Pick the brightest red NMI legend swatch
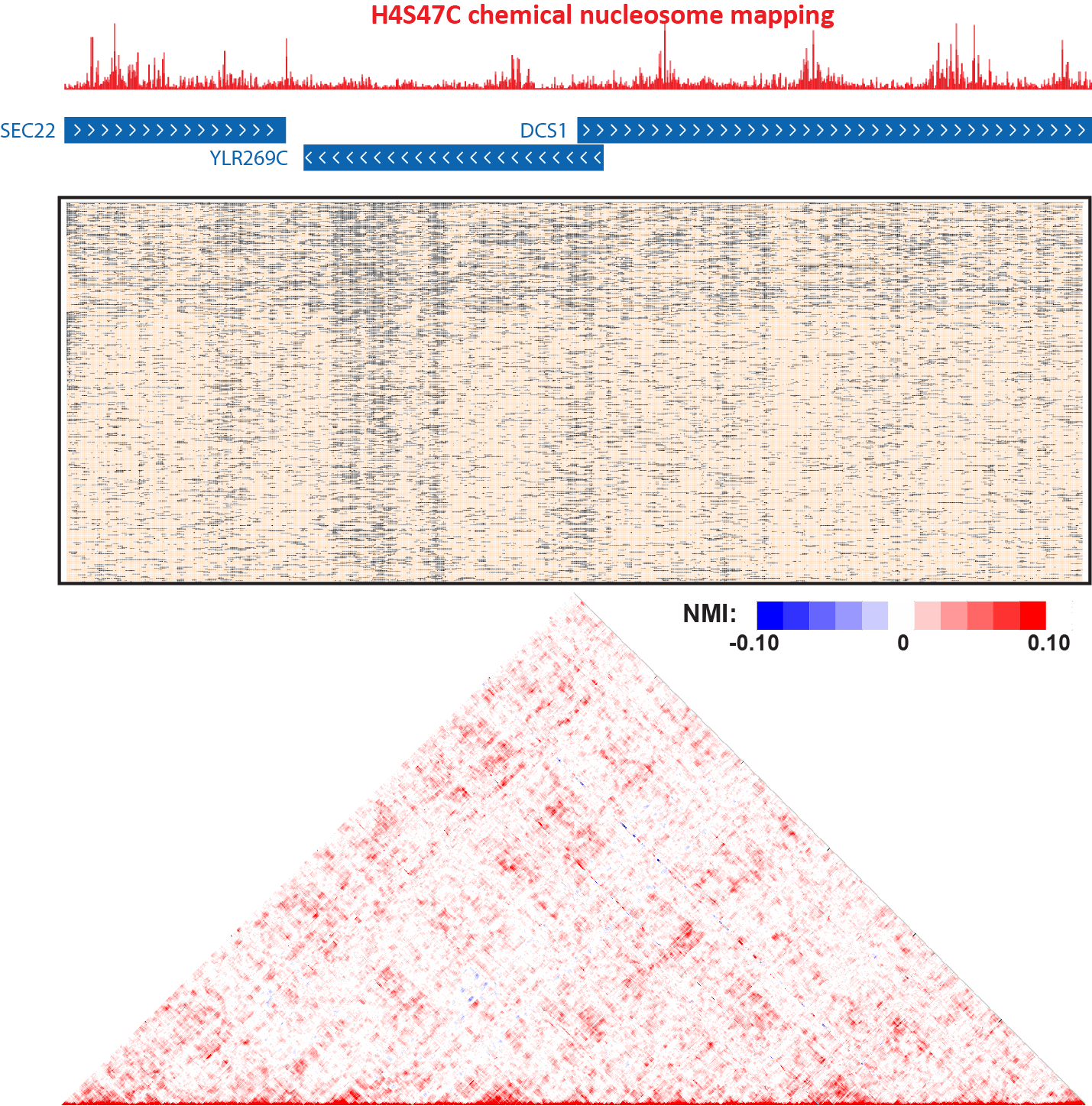This screenshot has height=1106, width=1092. pos(1032,615)
